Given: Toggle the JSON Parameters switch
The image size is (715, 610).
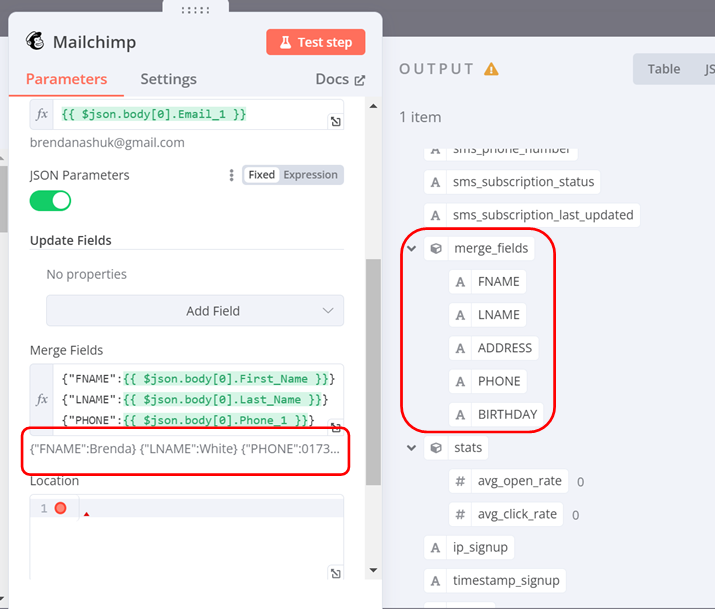Looking at the screenshot, I should coord(50,201).
